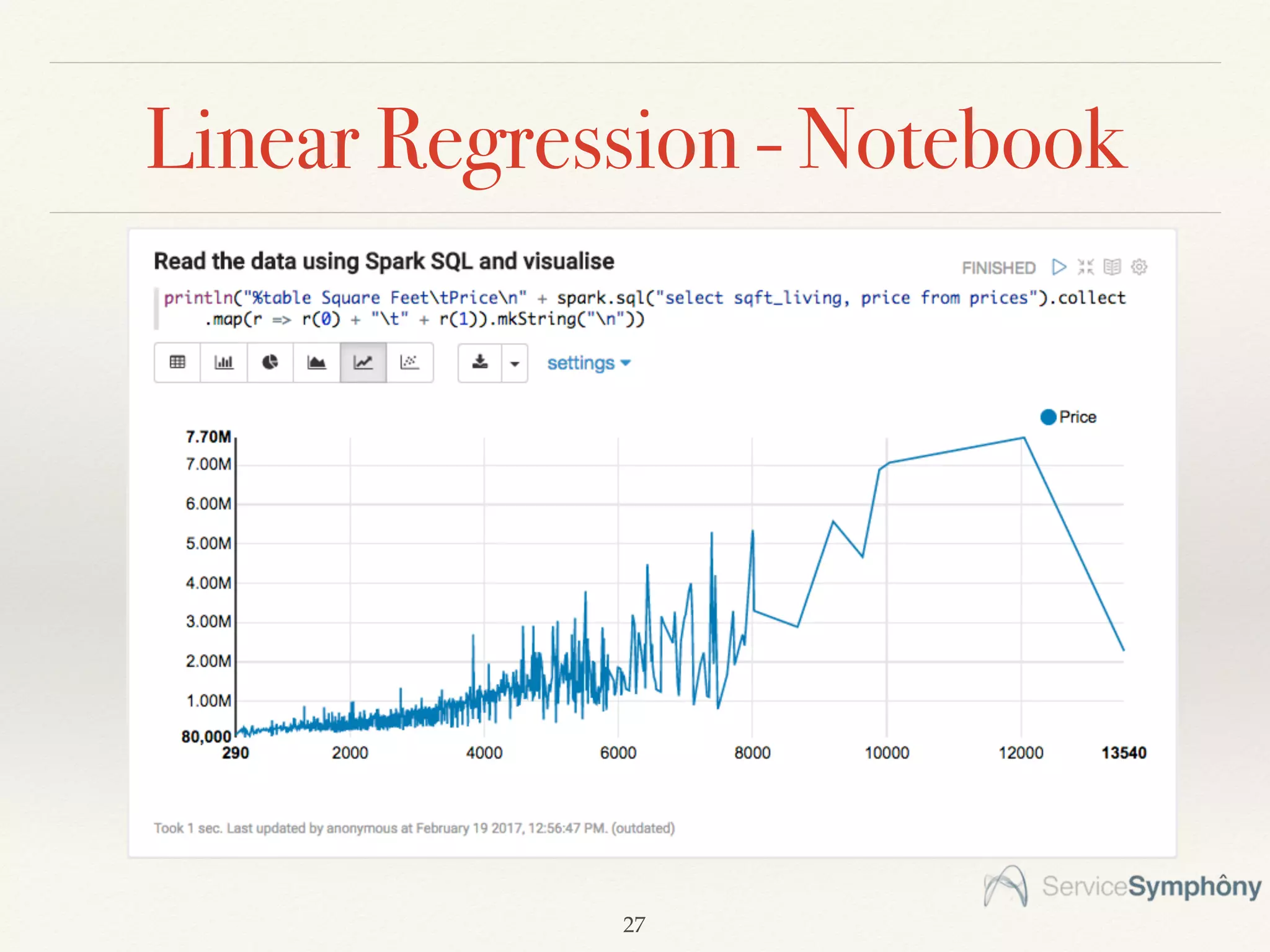Screen dimensions: 1270x952
Task: Open download format dropdown arrow
Action: [515, 364]
